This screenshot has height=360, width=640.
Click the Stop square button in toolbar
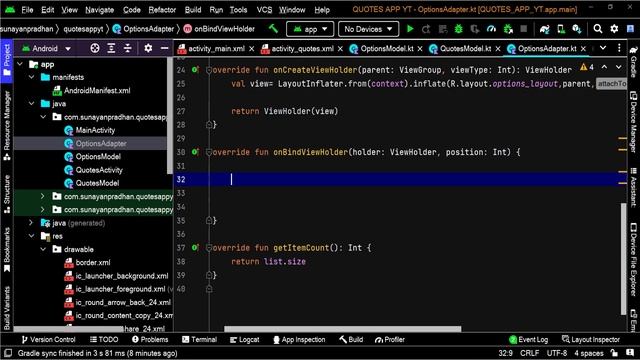(x=523, y=29)
